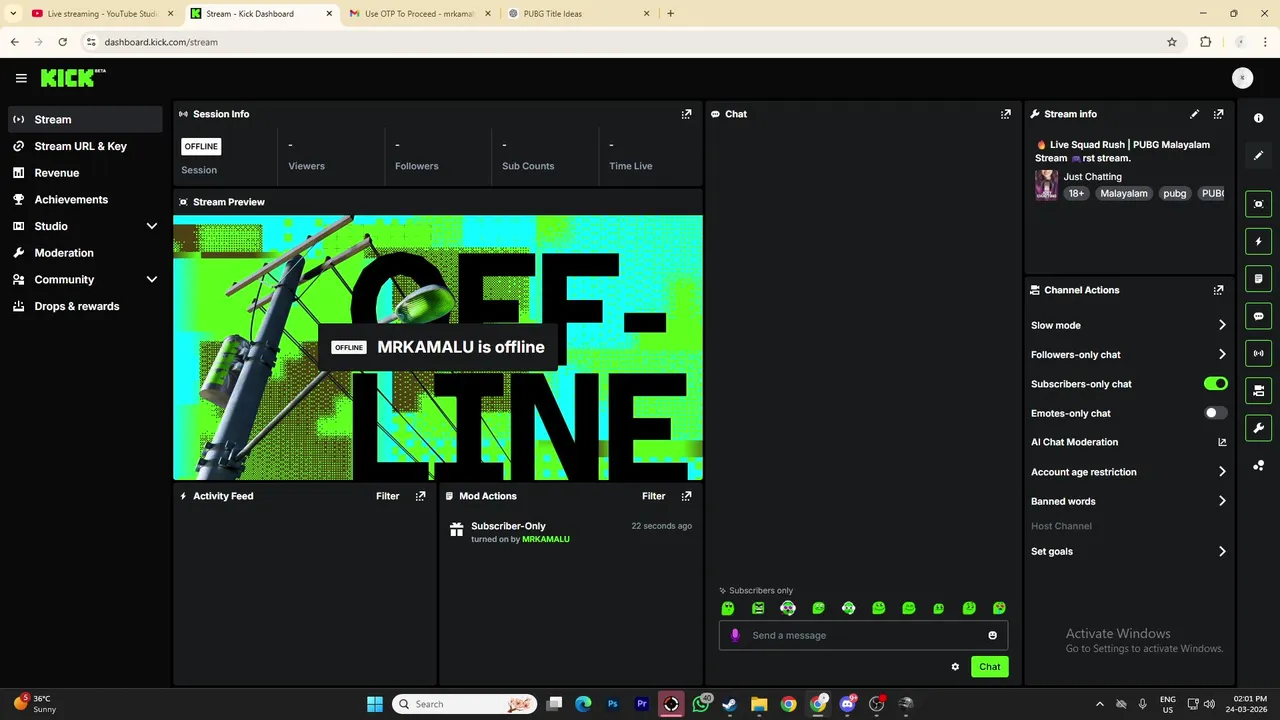
Task: Open Revenue in sidebar
Action: pyautogui.click(x=85, y=173)
